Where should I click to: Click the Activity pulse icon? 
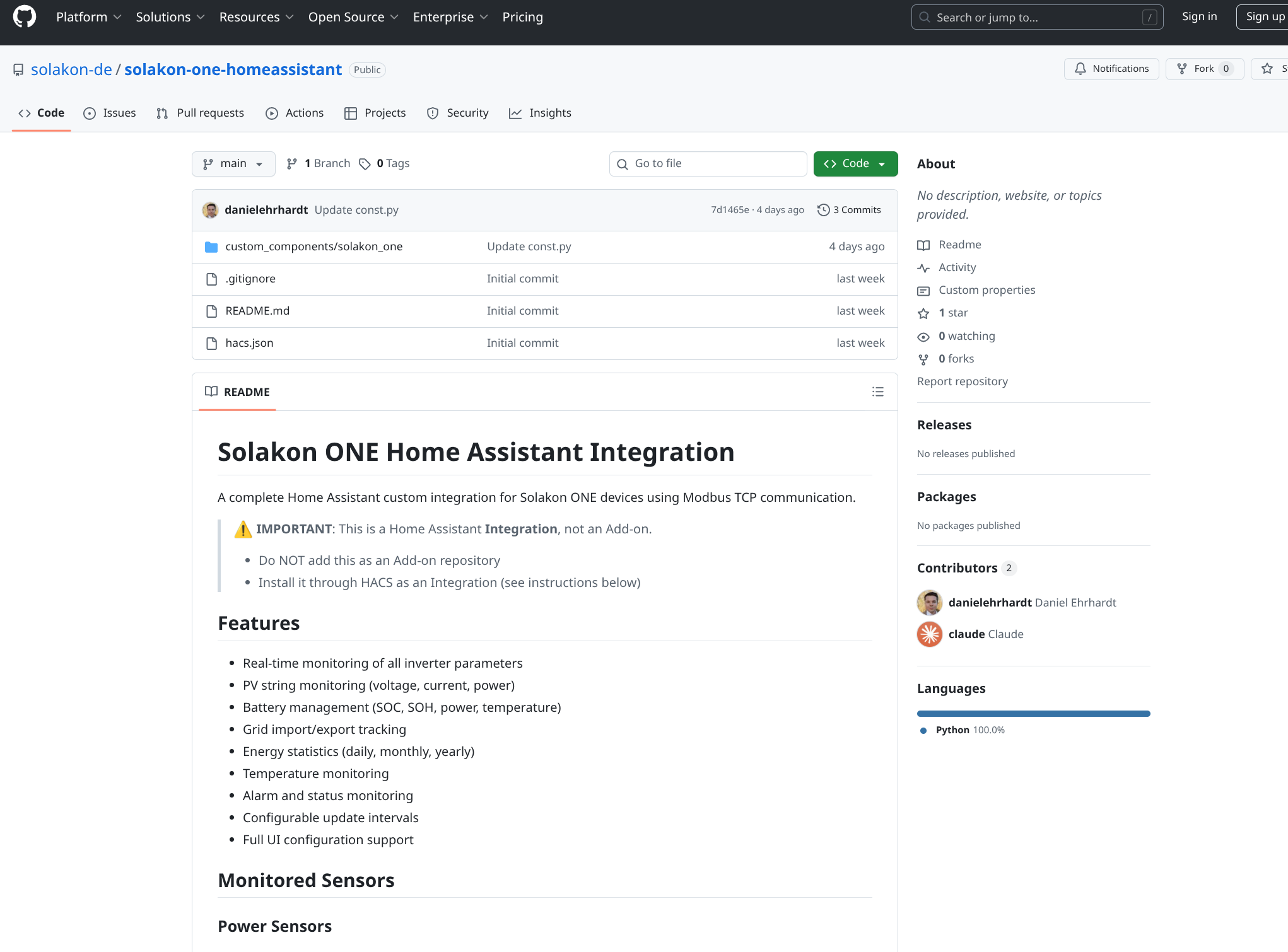[923, 268]
